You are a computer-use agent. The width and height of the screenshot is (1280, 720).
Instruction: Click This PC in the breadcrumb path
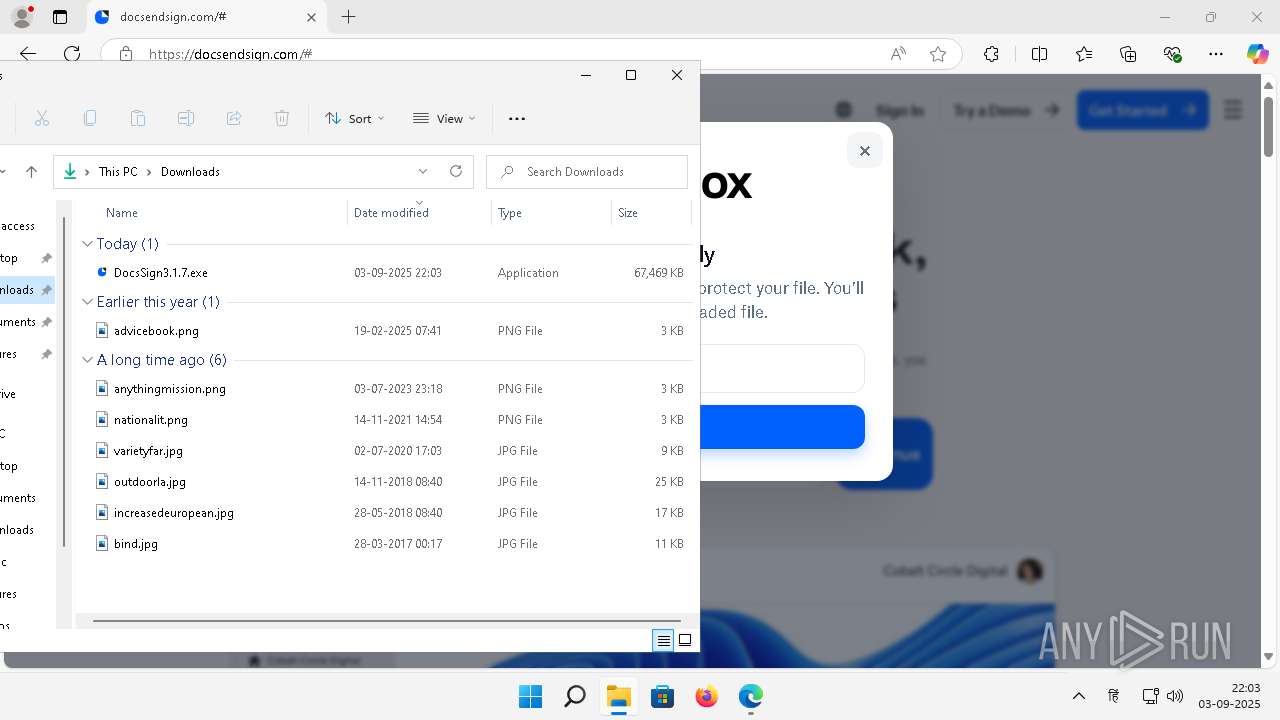(x=118, y=172)
